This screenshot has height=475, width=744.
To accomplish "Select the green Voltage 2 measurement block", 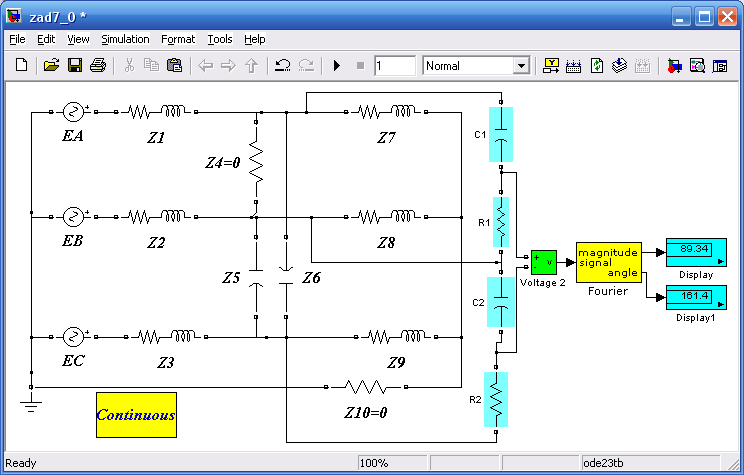I will click(544, 262).
